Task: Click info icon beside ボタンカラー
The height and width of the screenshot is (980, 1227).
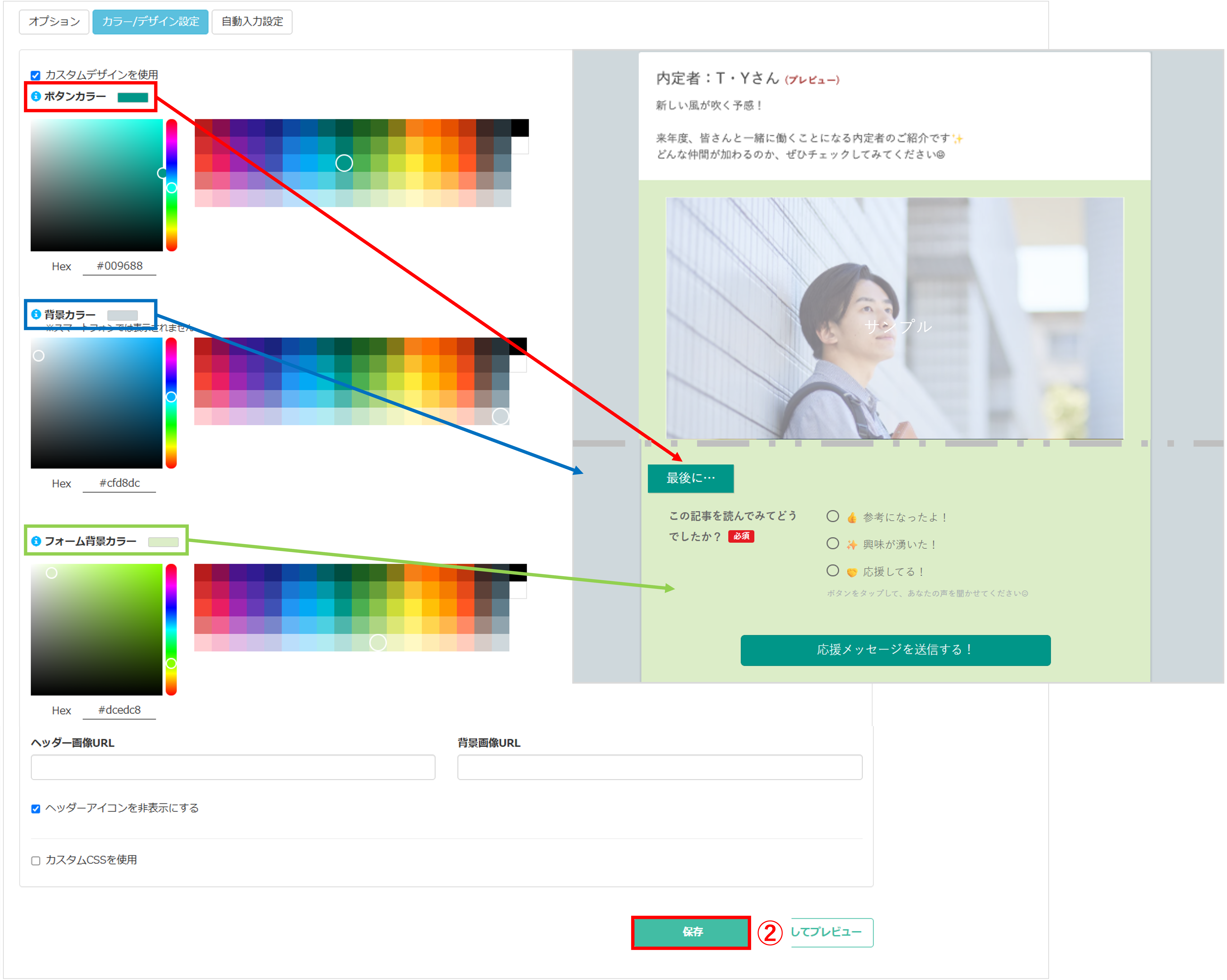Action: coord(36,96)
